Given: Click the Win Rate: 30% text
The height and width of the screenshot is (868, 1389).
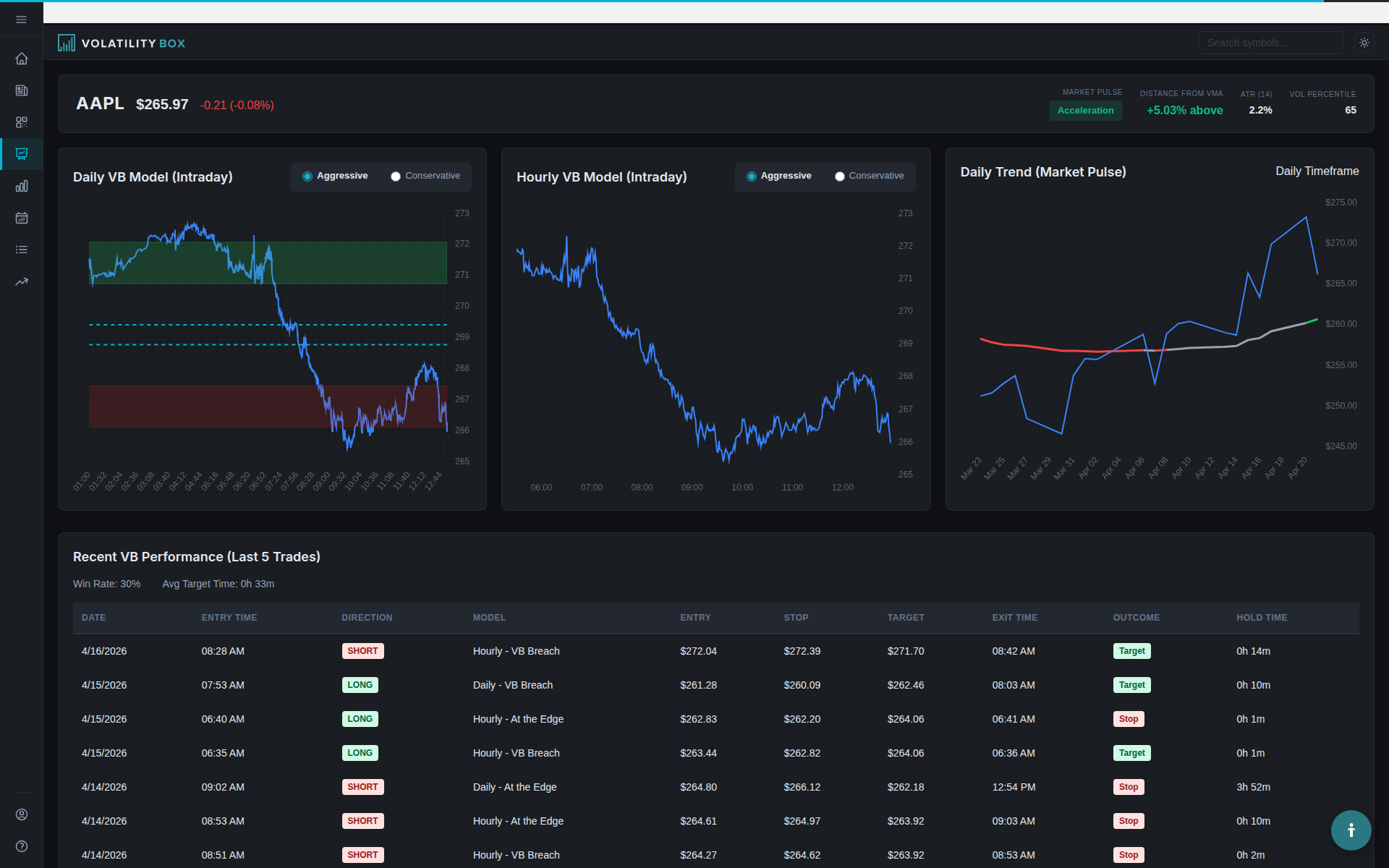Looking at the screenshot, I should click(x=107, y=584).
